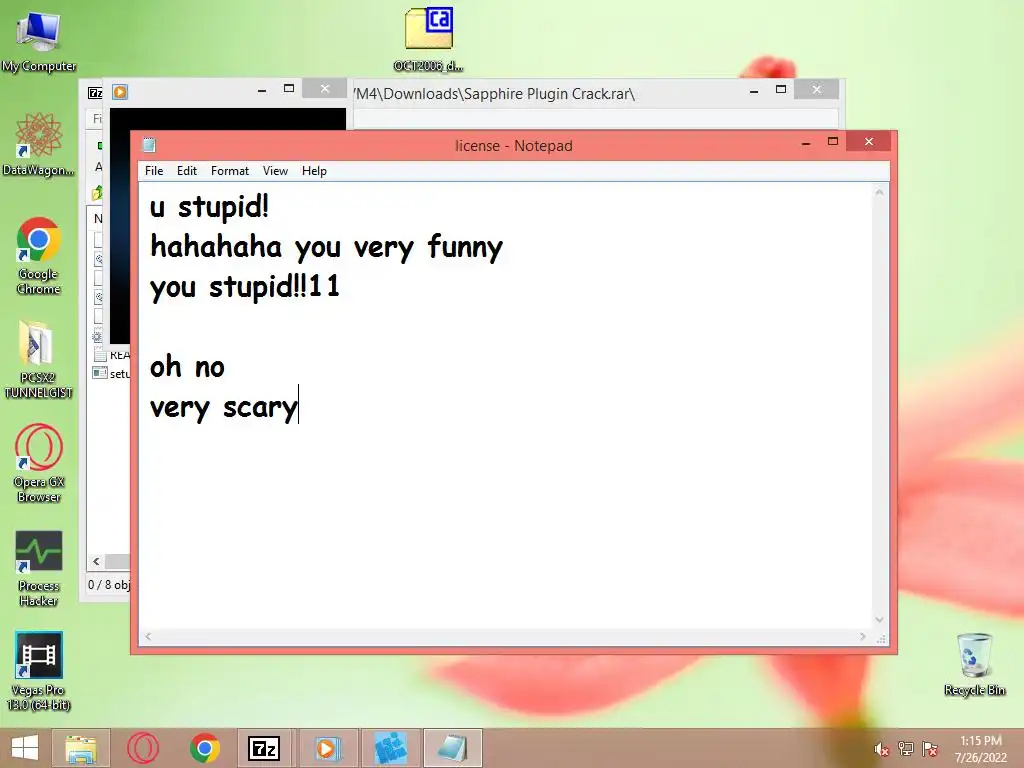Viewport: 1024px width, 768px height.
Task: Open the Windows Start button
Action: [25, 748]
